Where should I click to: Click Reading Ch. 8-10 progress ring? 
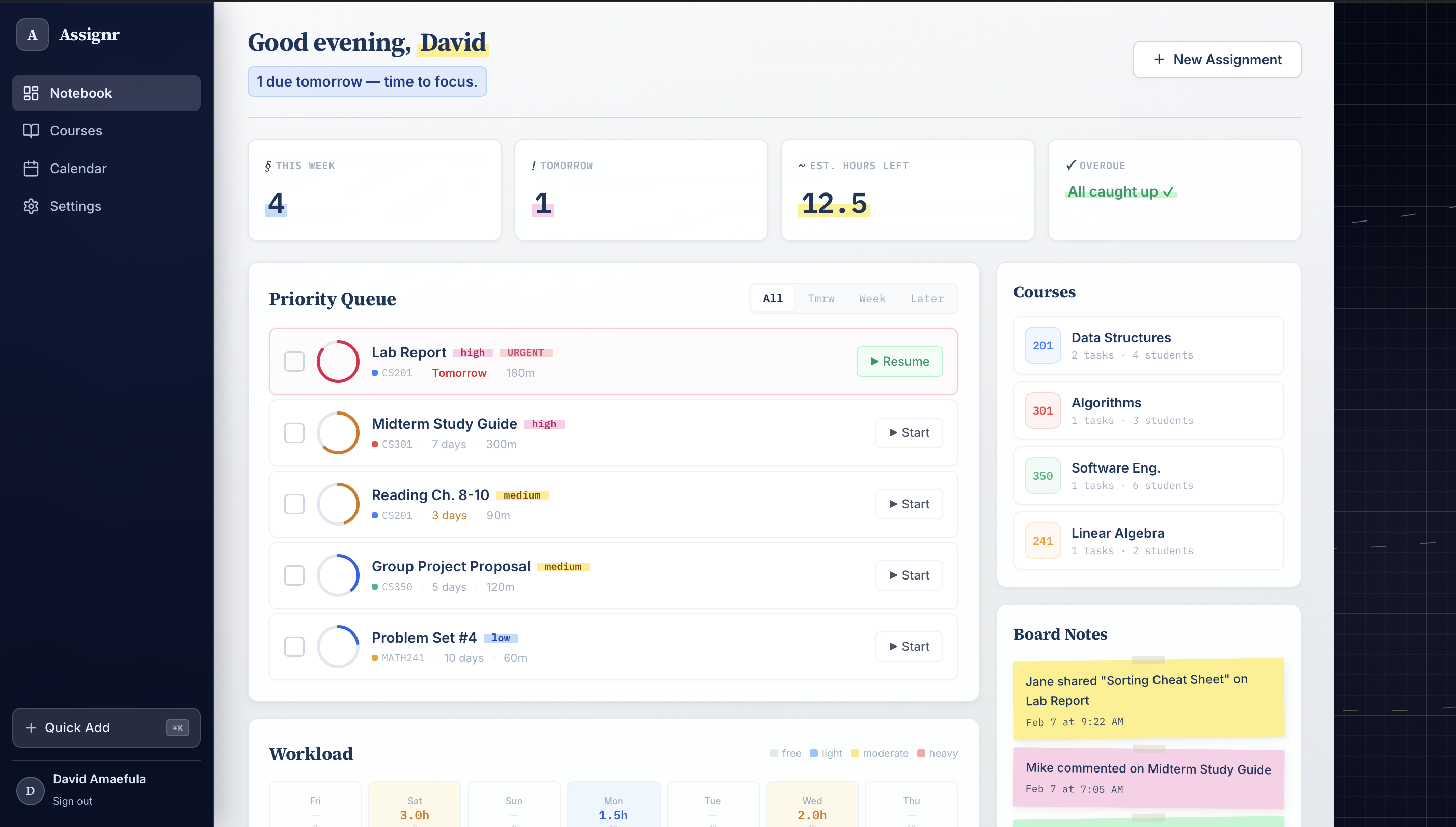[338, 504]
